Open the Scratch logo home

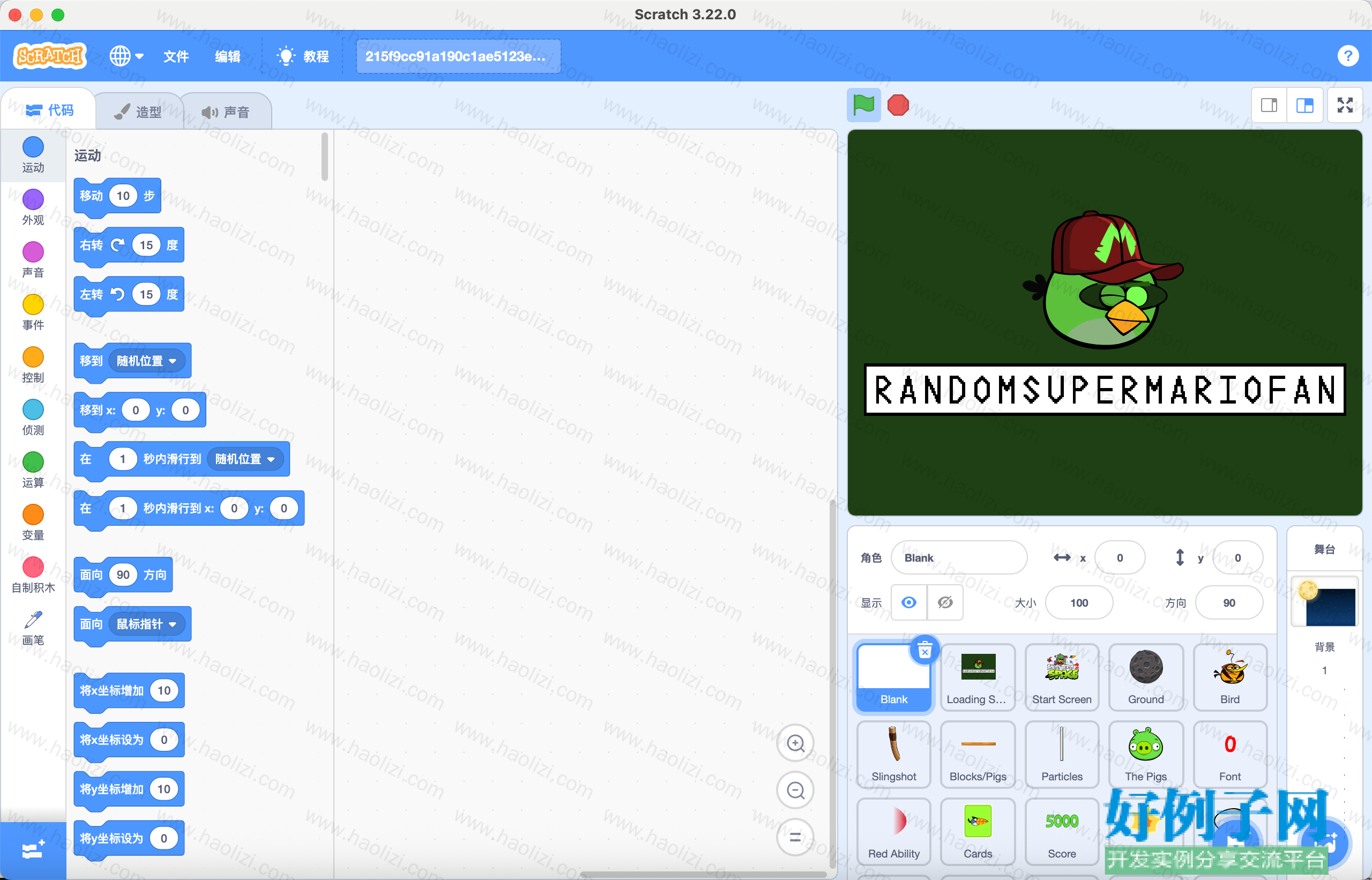pos(50,56)
